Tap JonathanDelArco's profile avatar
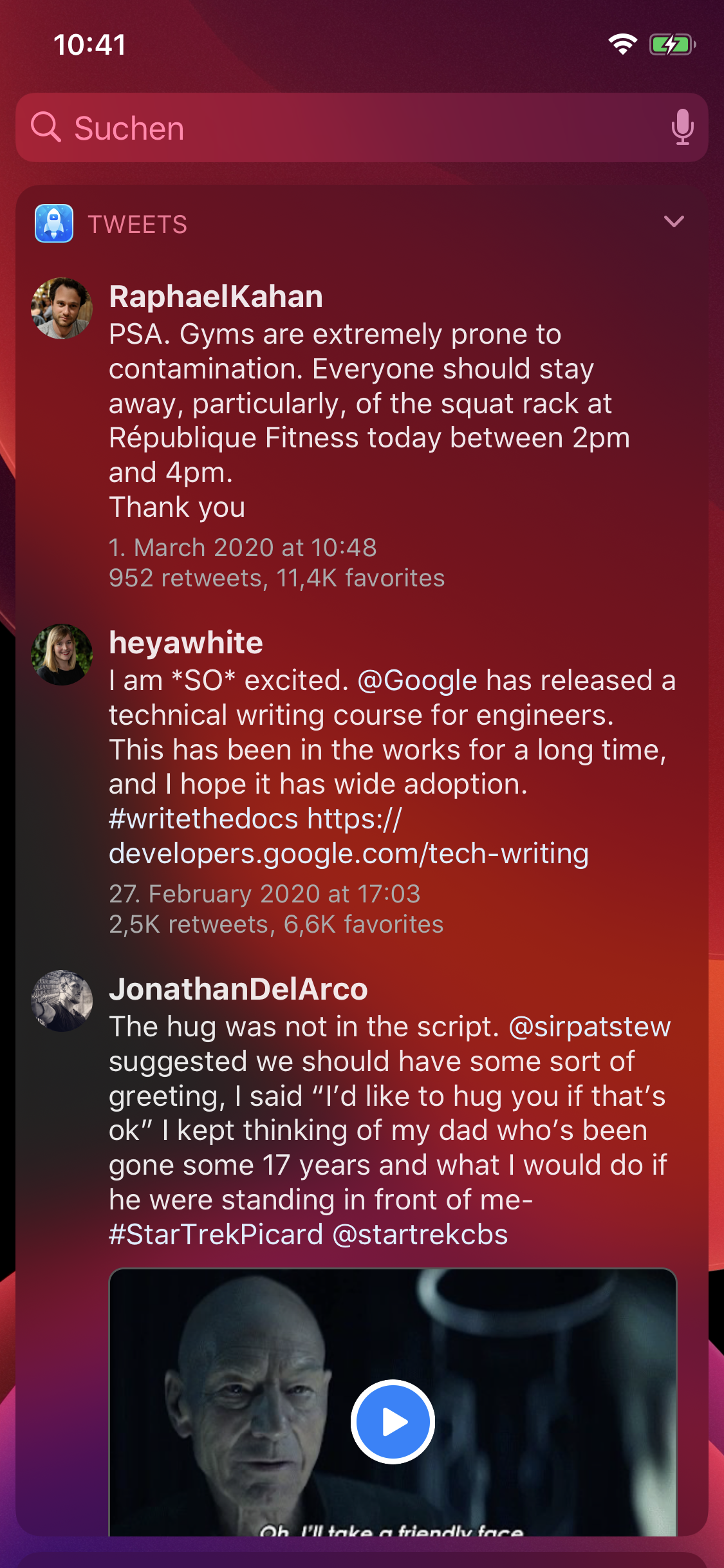 pos(62,1001)
